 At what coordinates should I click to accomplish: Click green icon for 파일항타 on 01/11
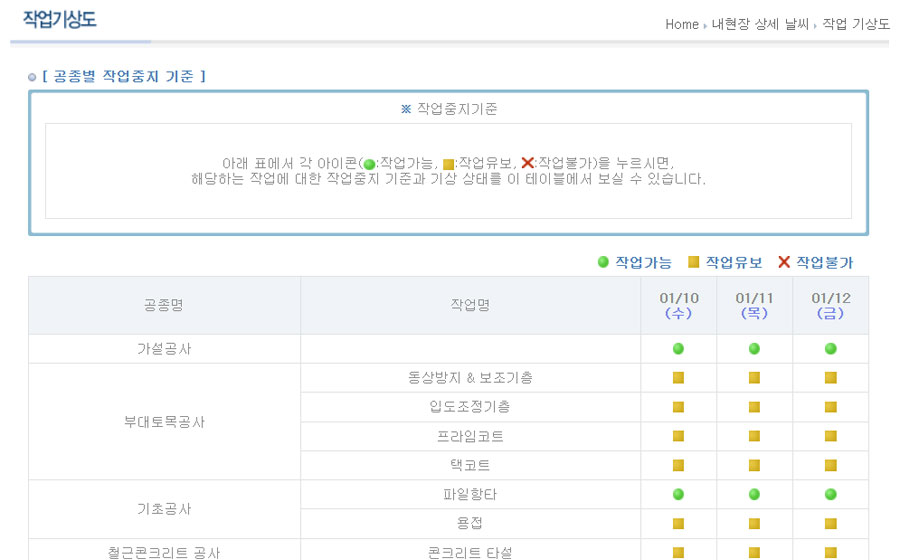pyautogui.click(x=754, y=494)
